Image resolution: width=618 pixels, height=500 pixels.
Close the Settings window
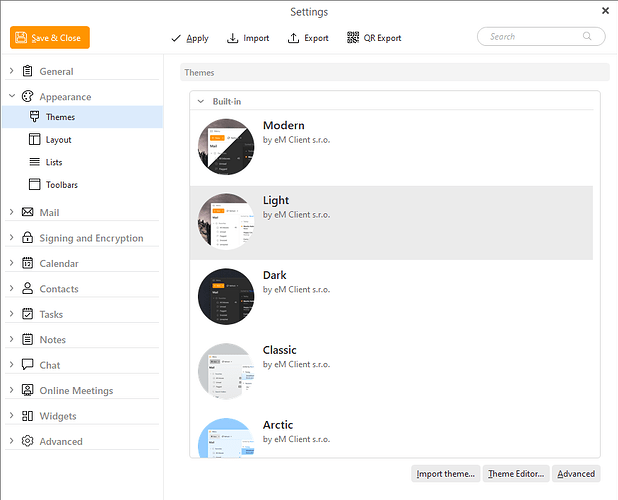click(605, 11)
